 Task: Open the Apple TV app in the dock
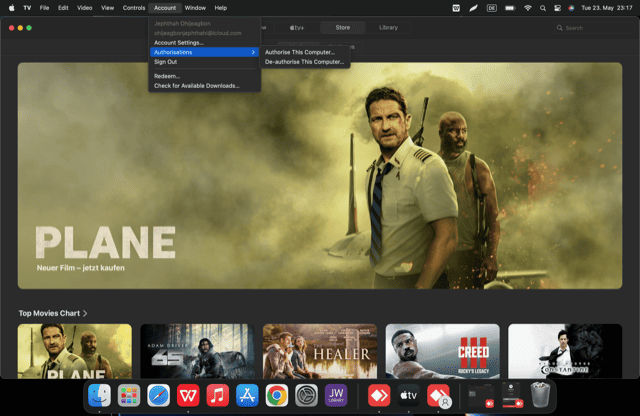408,394
